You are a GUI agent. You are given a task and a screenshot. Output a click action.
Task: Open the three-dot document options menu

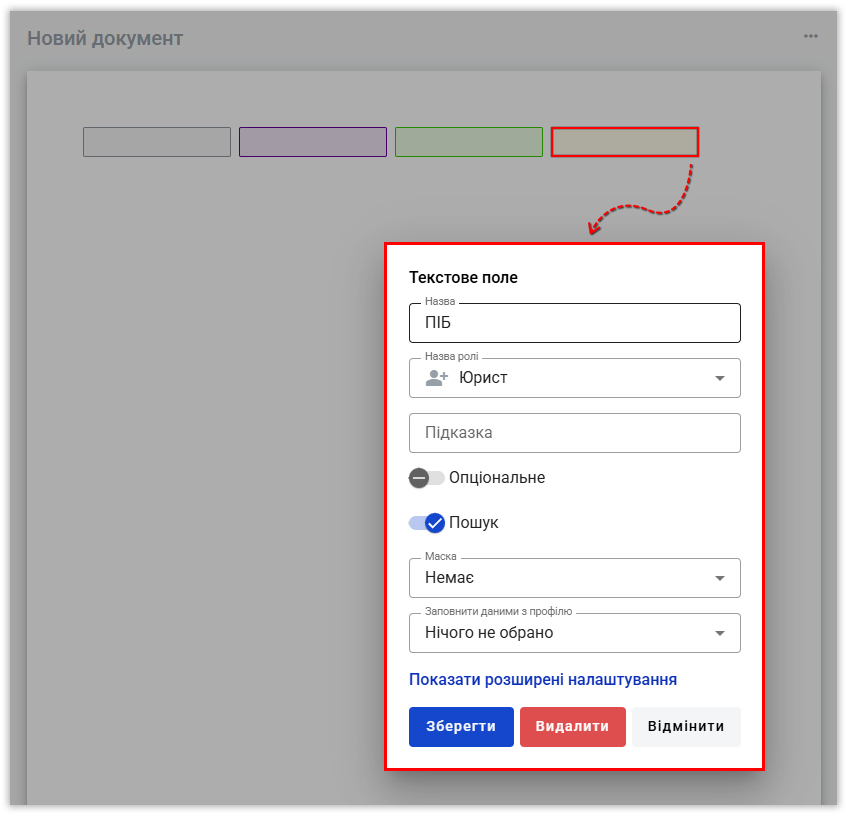tap(810, 37)
